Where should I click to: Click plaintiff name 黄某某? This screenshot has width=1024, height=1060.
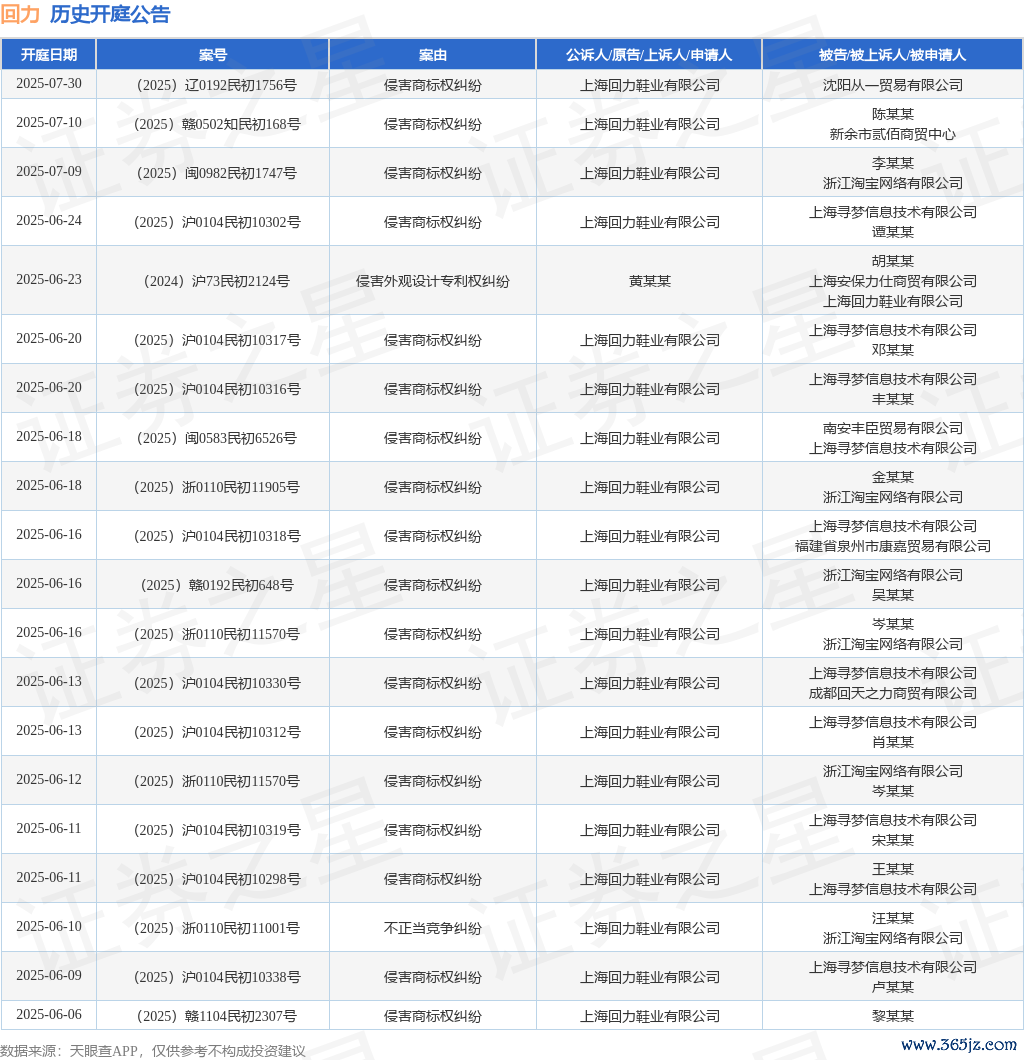(650, 281)
